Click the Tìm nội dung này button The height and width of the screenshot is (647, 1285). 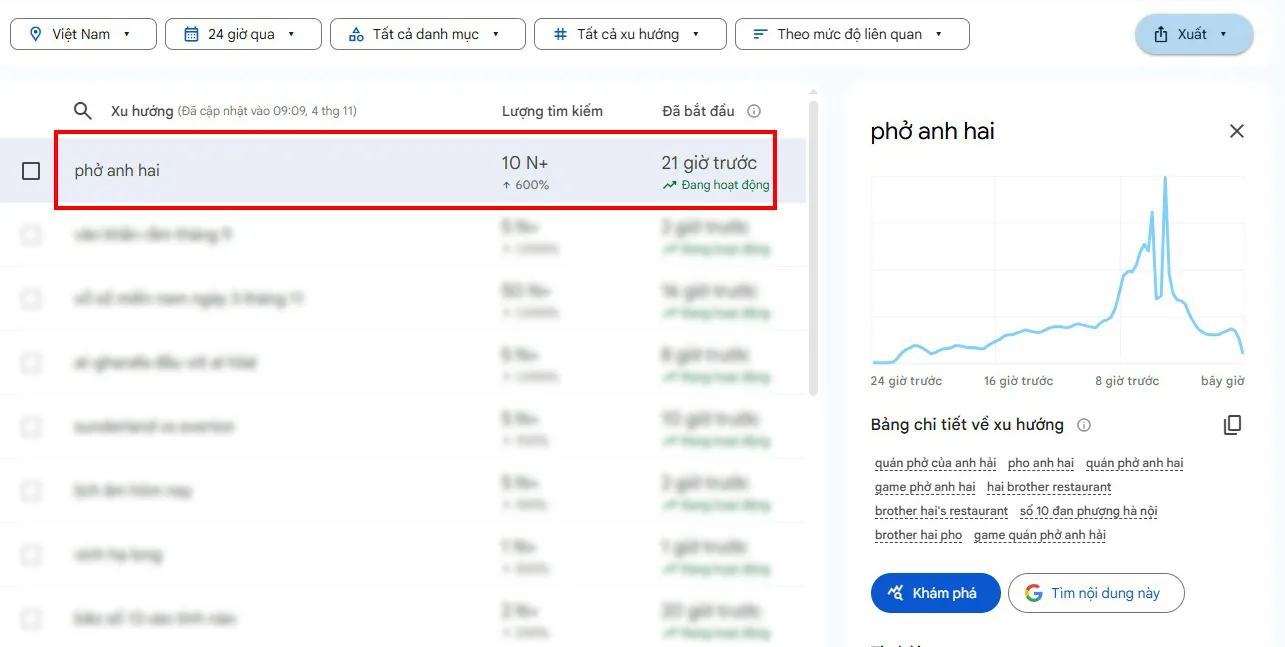click(1095, 593)
